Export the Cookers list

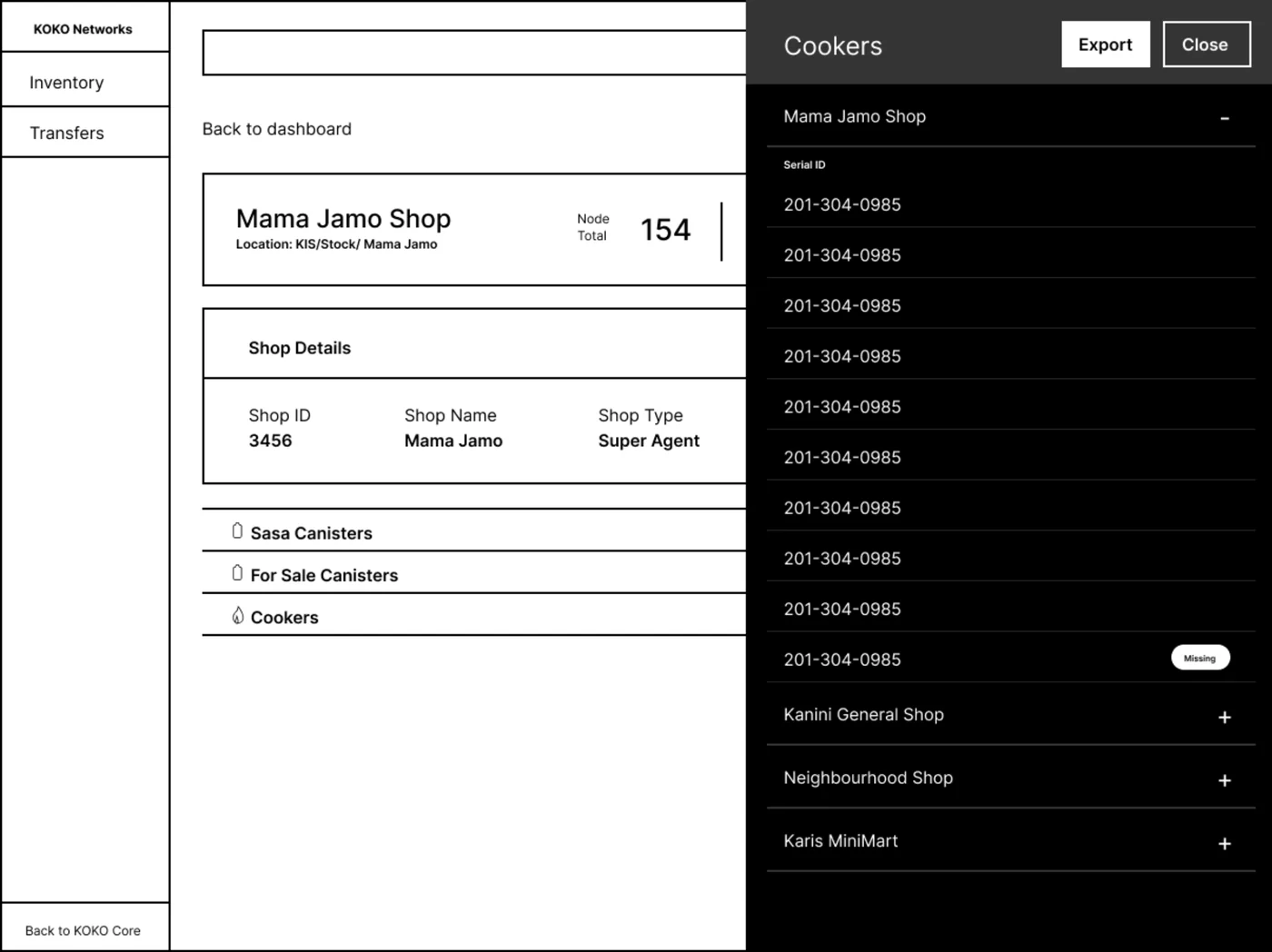click(1106, 45)
